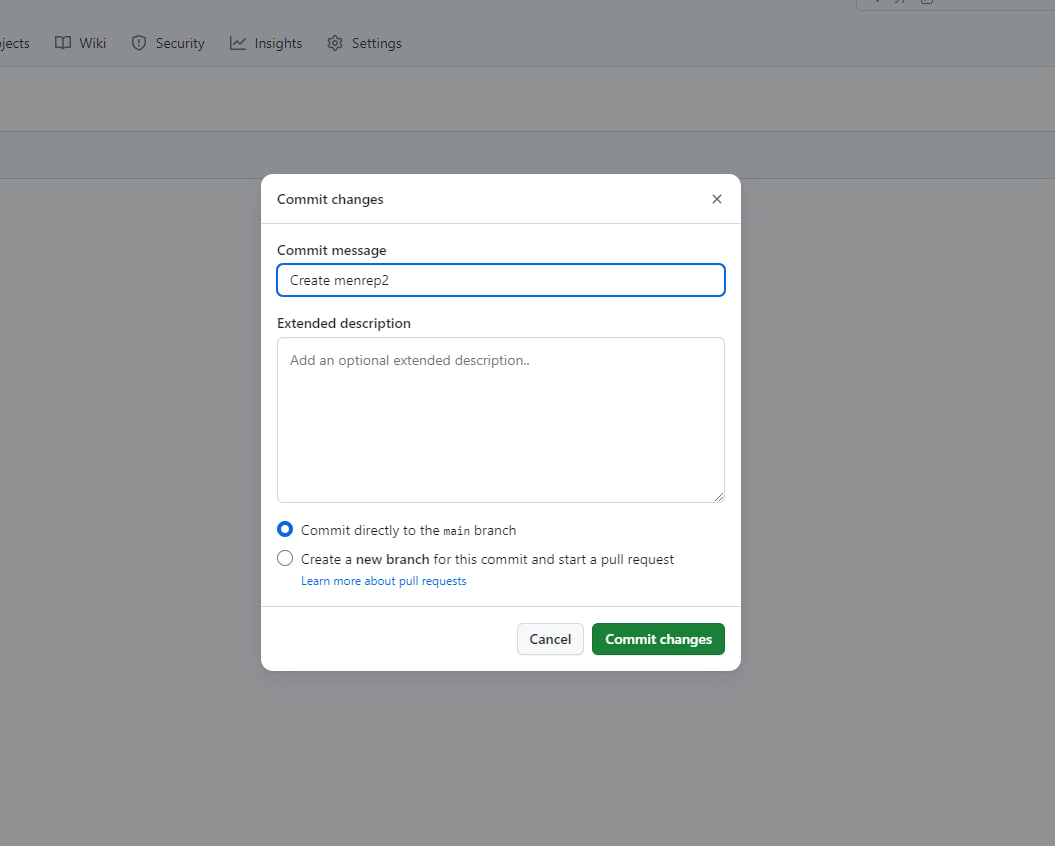The image size is (1055, 846).
Task: Focus the Commit message text field
Action: point(500,280)
